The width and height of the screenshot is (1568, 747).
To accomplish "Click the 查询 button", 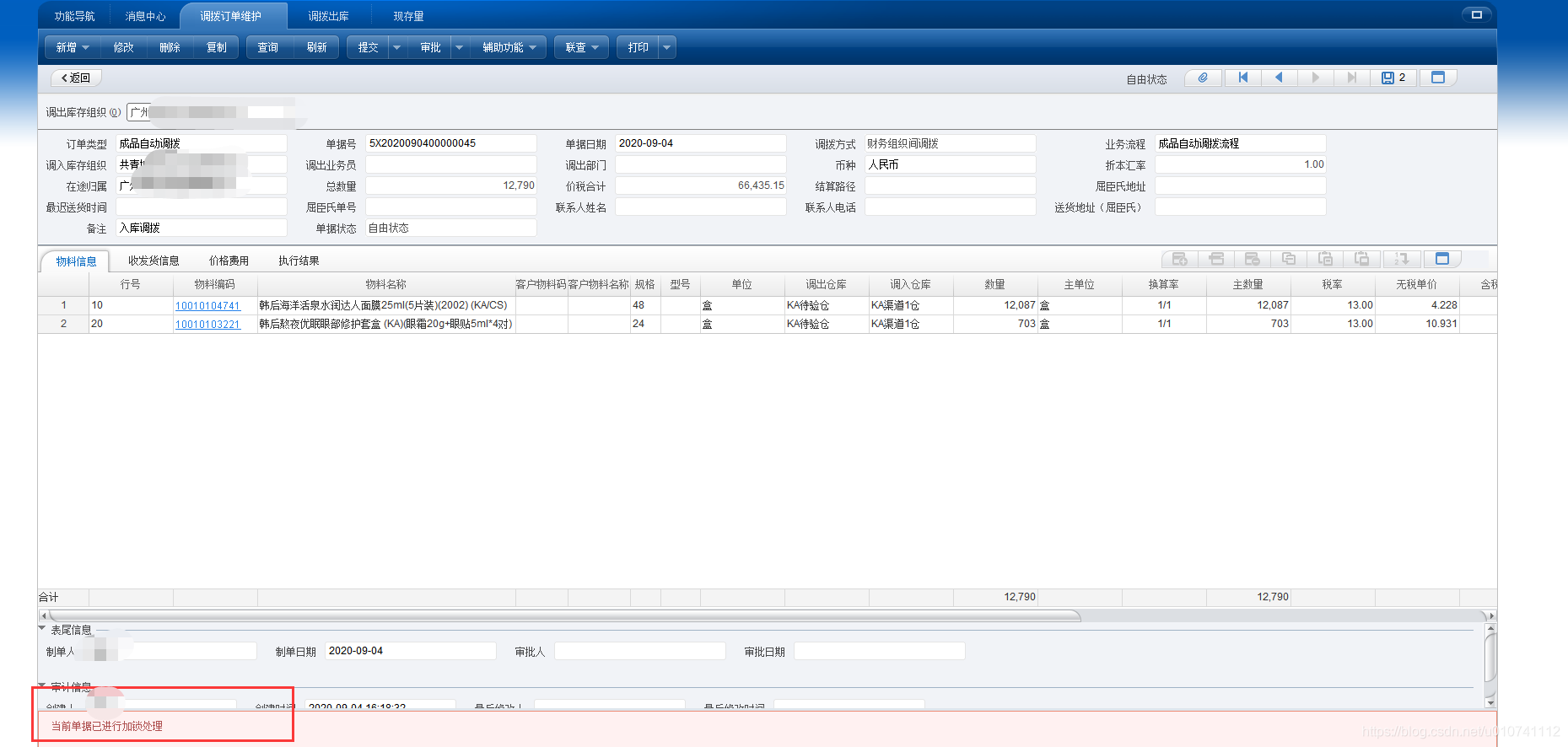I will (268, 48).
